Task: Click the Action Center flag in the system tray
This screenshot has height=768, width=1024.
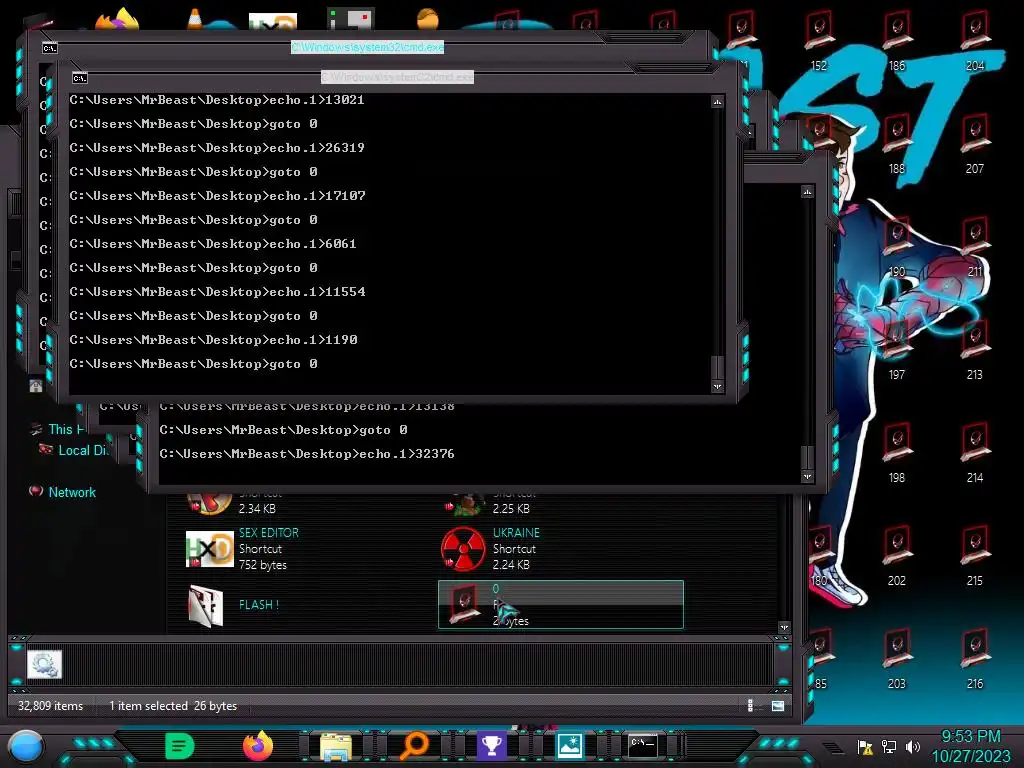Action: click(865, 746)
